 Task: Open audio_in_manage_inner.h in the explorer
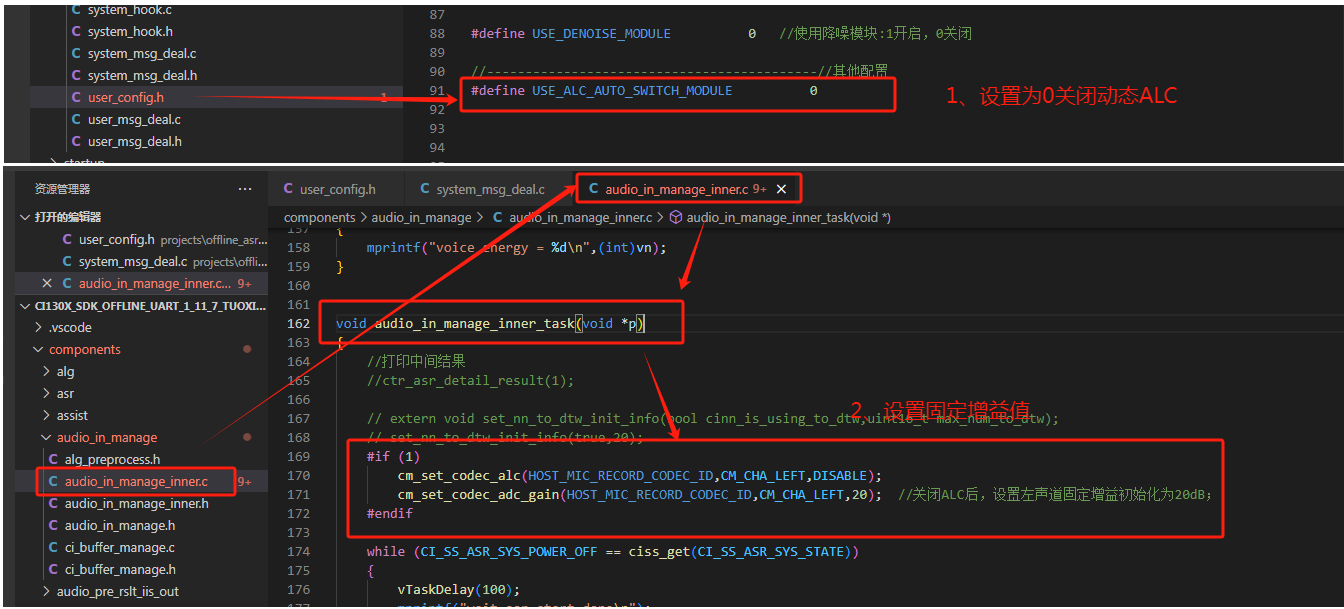pos(136,504)
